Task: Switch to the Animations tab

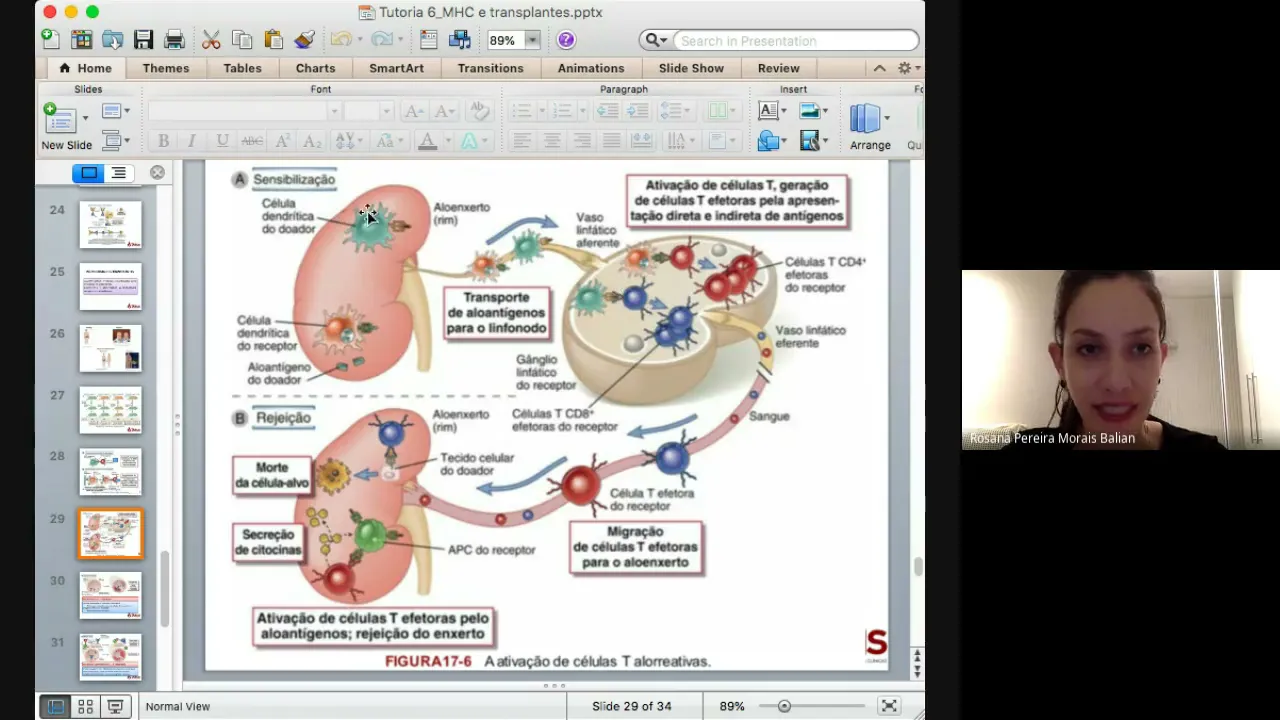Action: tap(591, 68)
